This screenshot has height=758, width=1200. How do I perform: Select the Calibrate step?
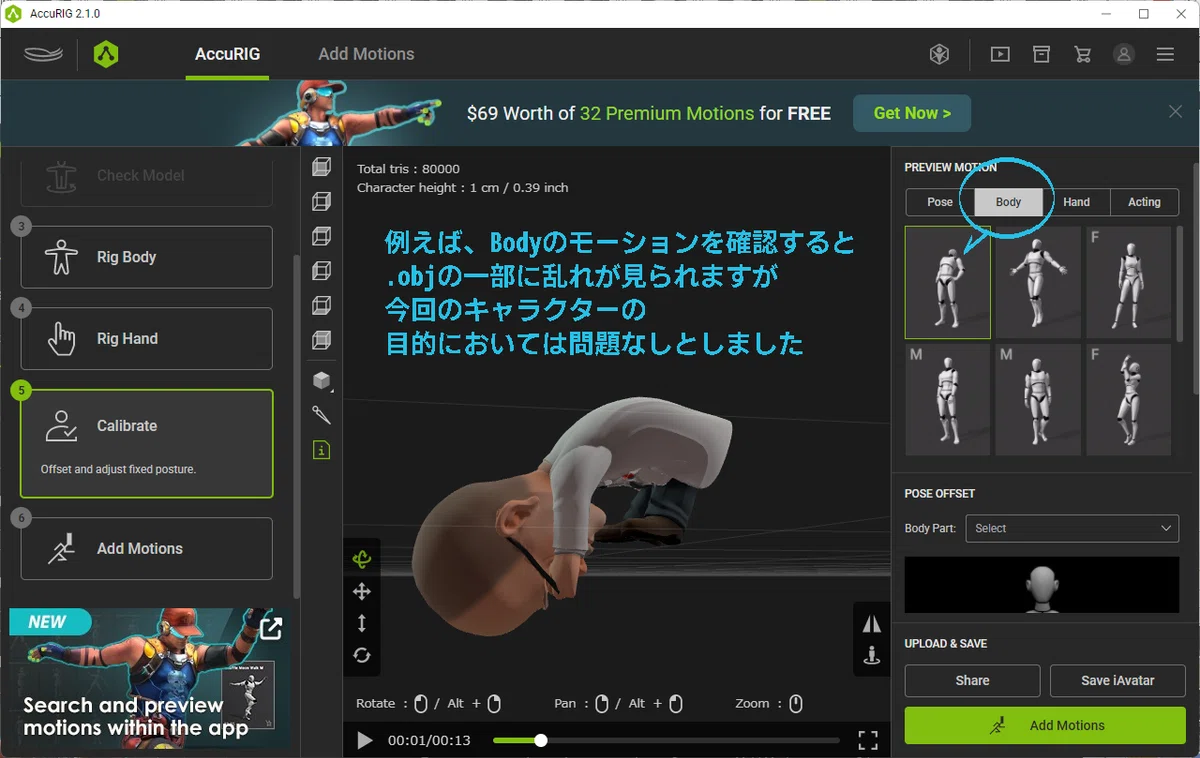click(x=146, y=443)
